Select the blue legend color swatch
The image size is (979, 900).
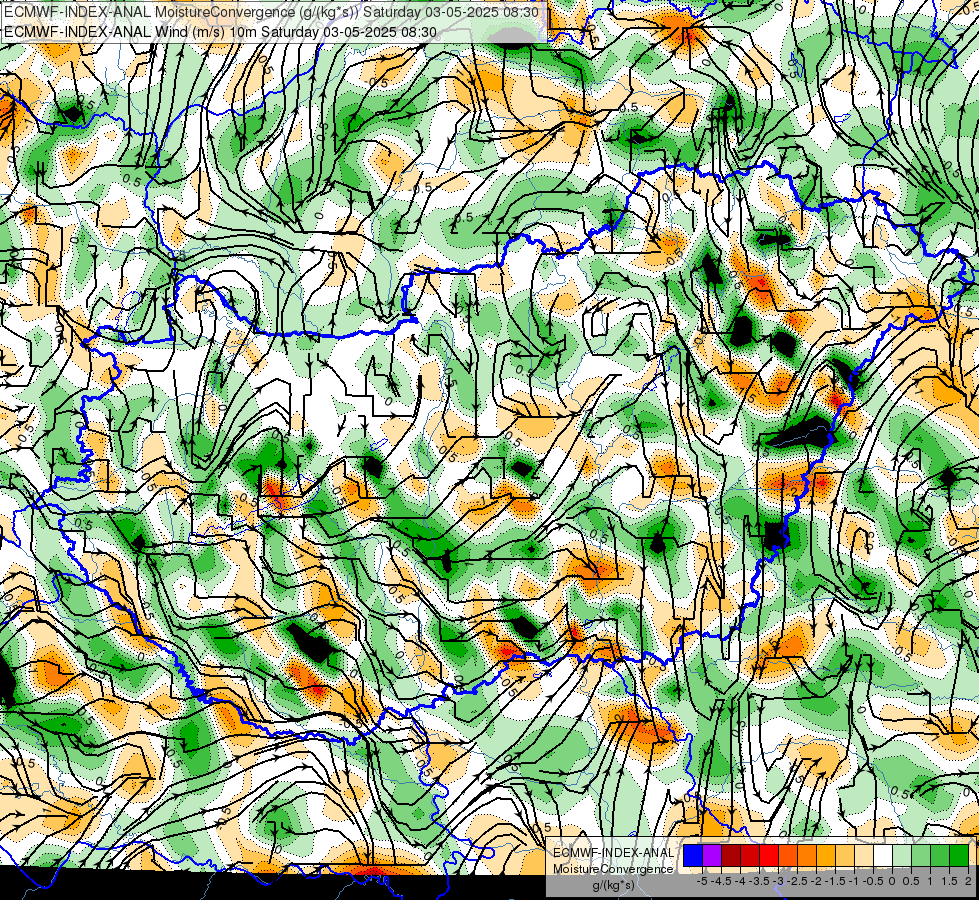coord(693,855)
